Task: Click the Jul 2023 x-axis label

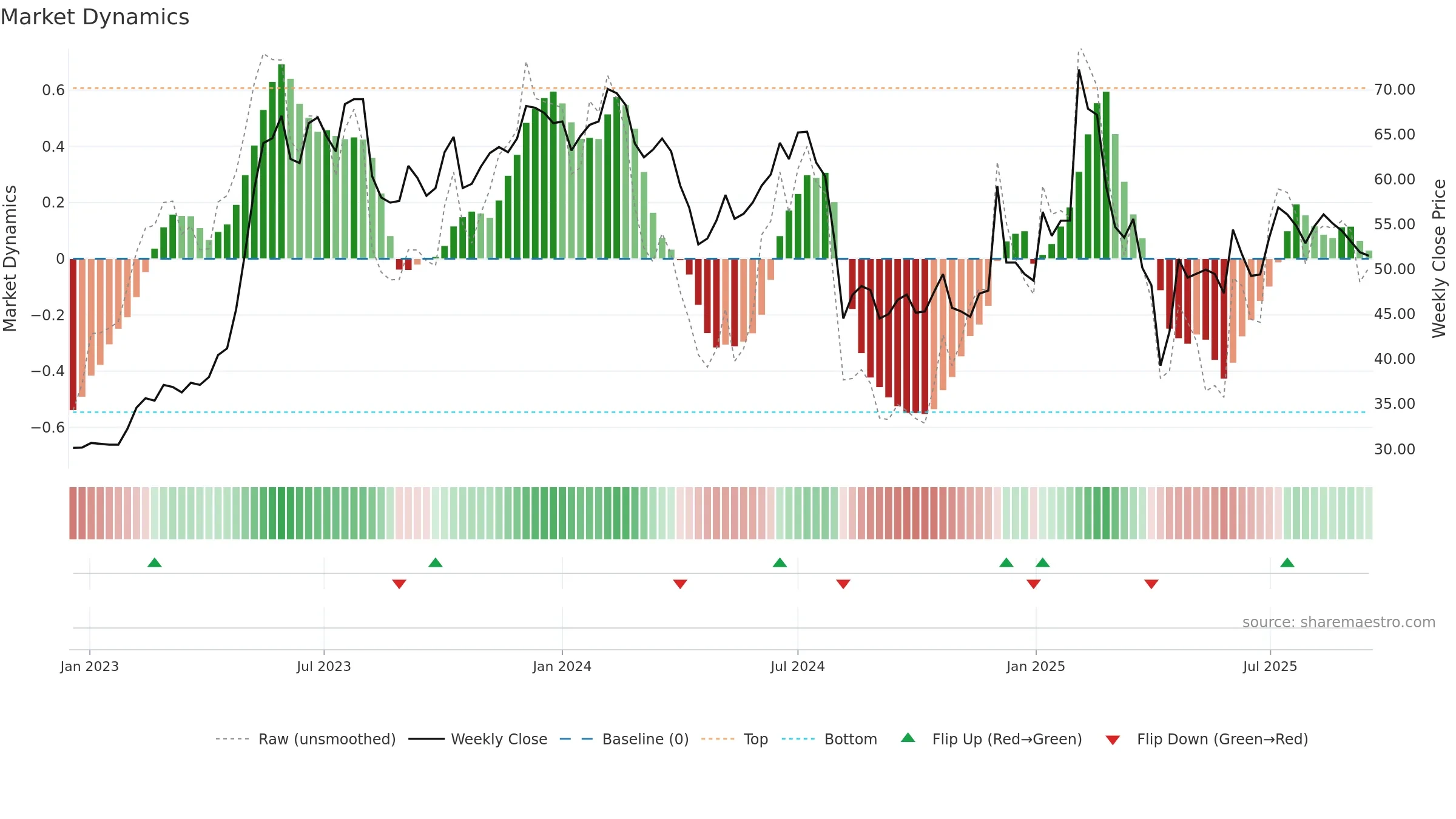Action: tap(324, 666)
